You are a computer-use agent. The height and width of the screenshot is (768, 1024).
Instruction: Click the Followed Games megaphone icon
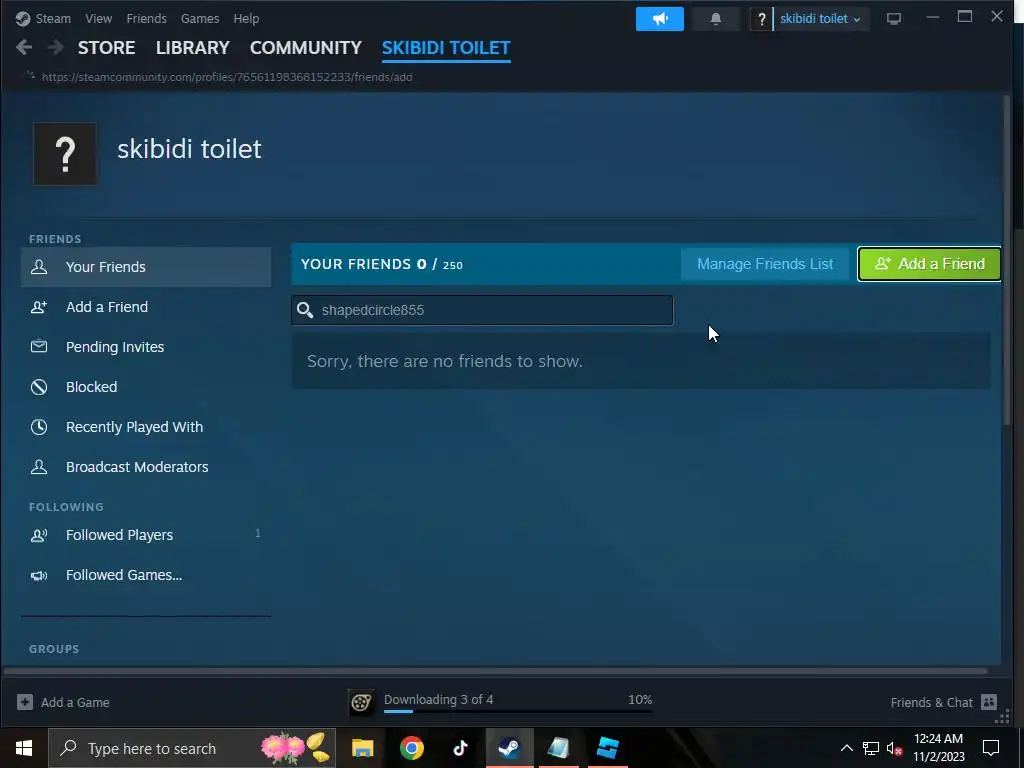pyautogui.click(x=39, y=575)
